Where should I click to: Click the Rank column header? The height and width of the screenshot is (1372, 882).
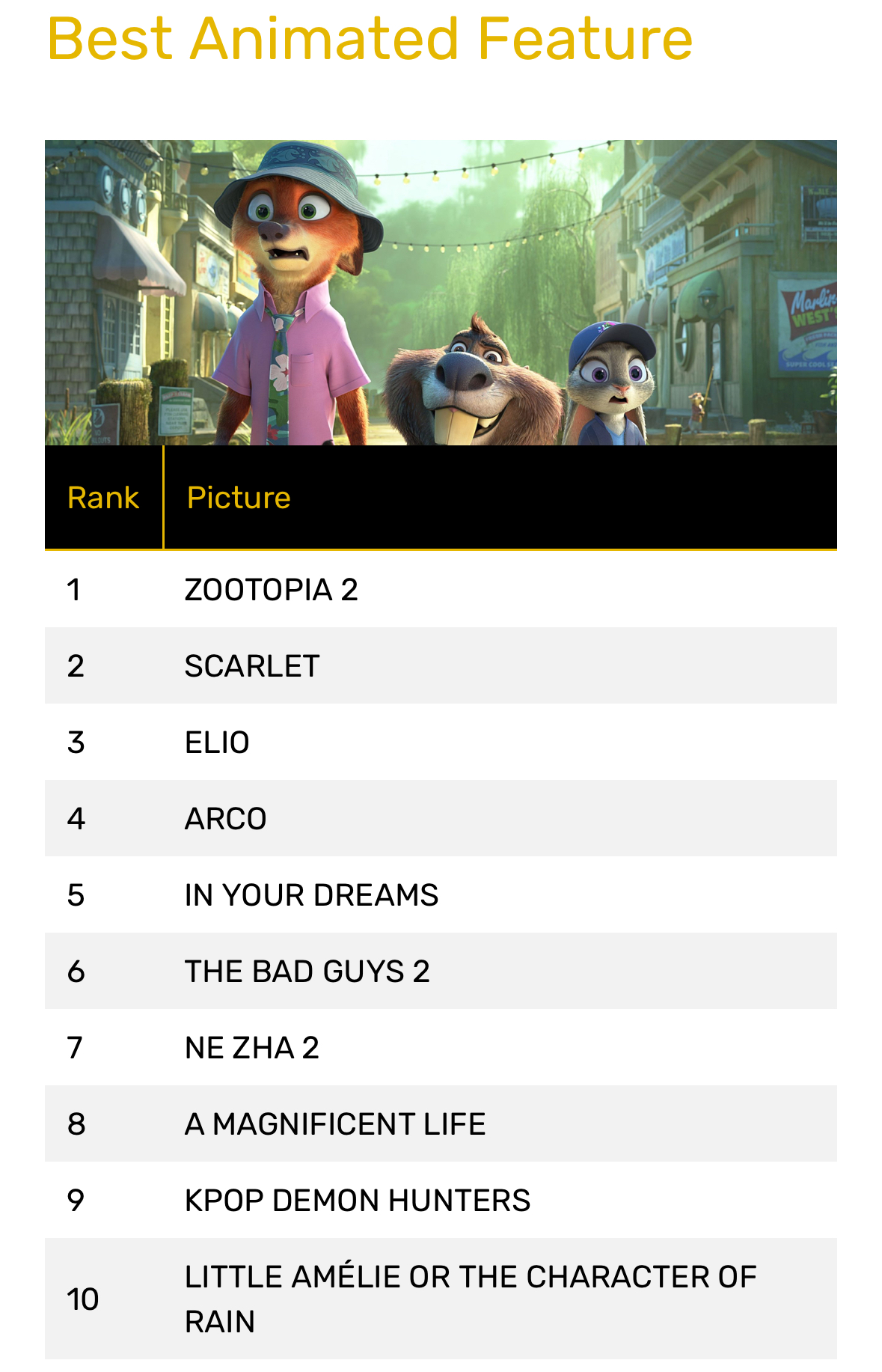(103, 498)
